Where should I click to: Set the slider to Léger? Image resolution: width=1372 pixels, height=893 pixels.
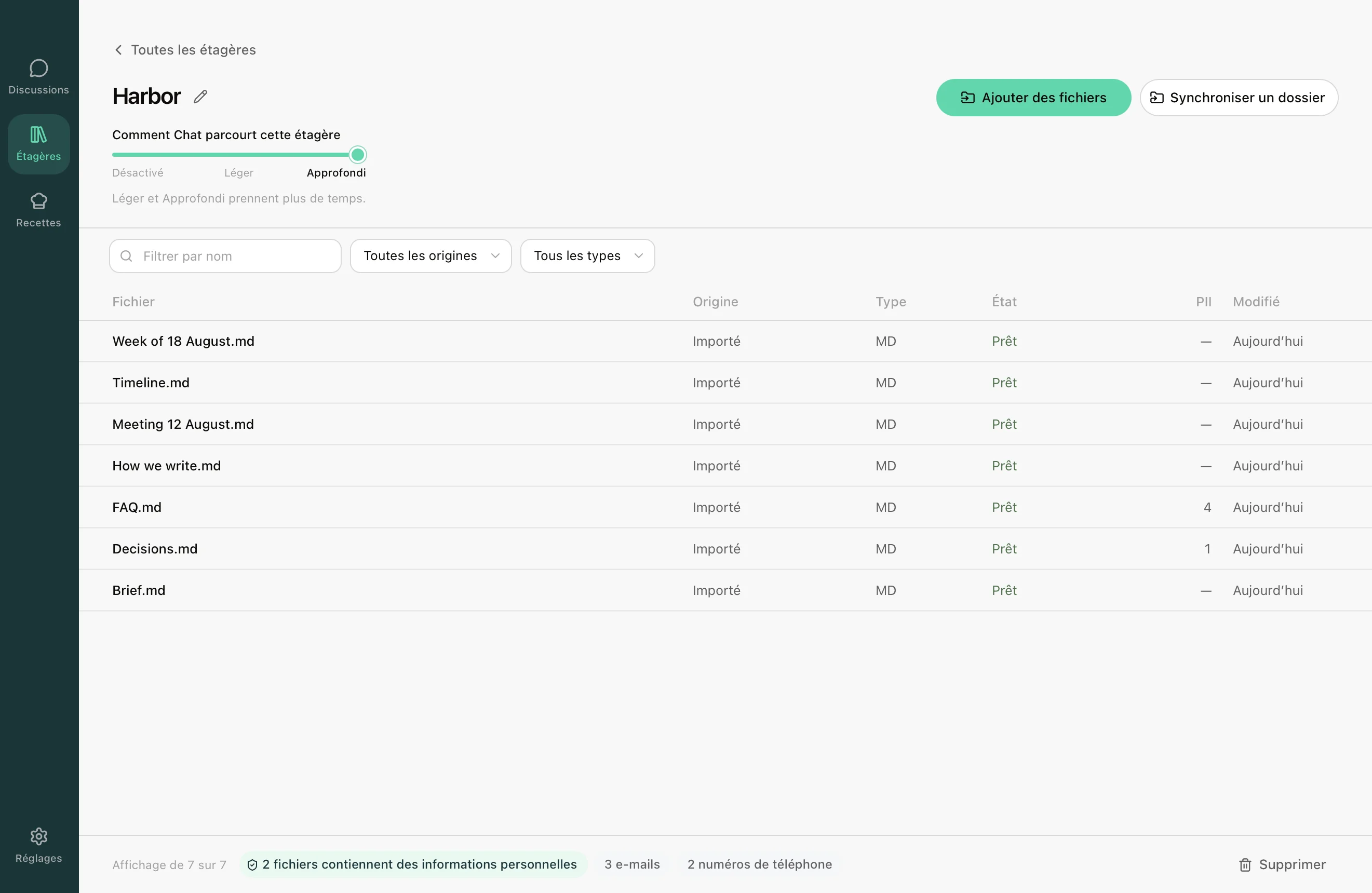[x=239, y=172]
